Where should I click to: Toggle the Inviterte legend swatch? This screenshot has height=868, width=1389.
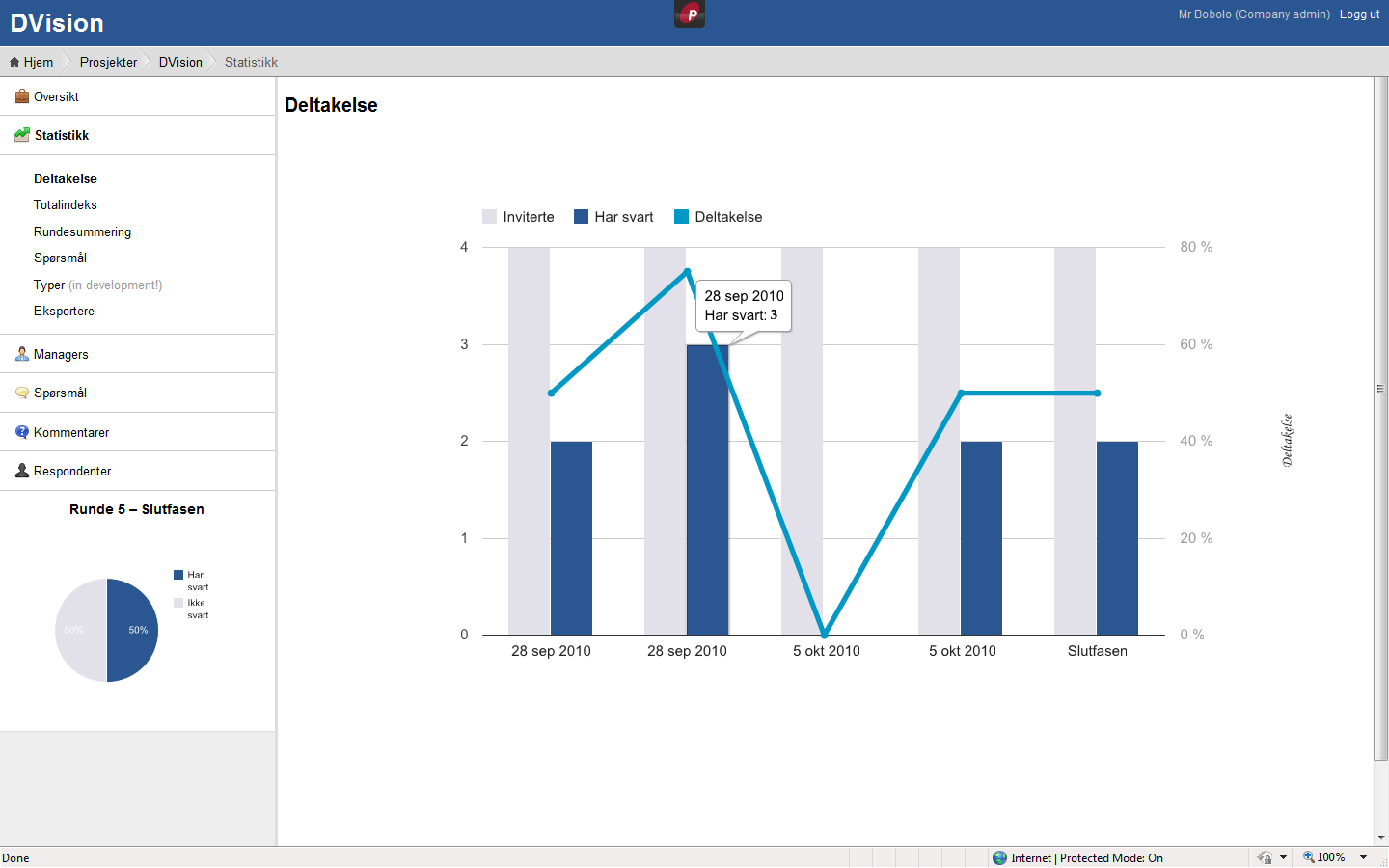click(489, 217)
